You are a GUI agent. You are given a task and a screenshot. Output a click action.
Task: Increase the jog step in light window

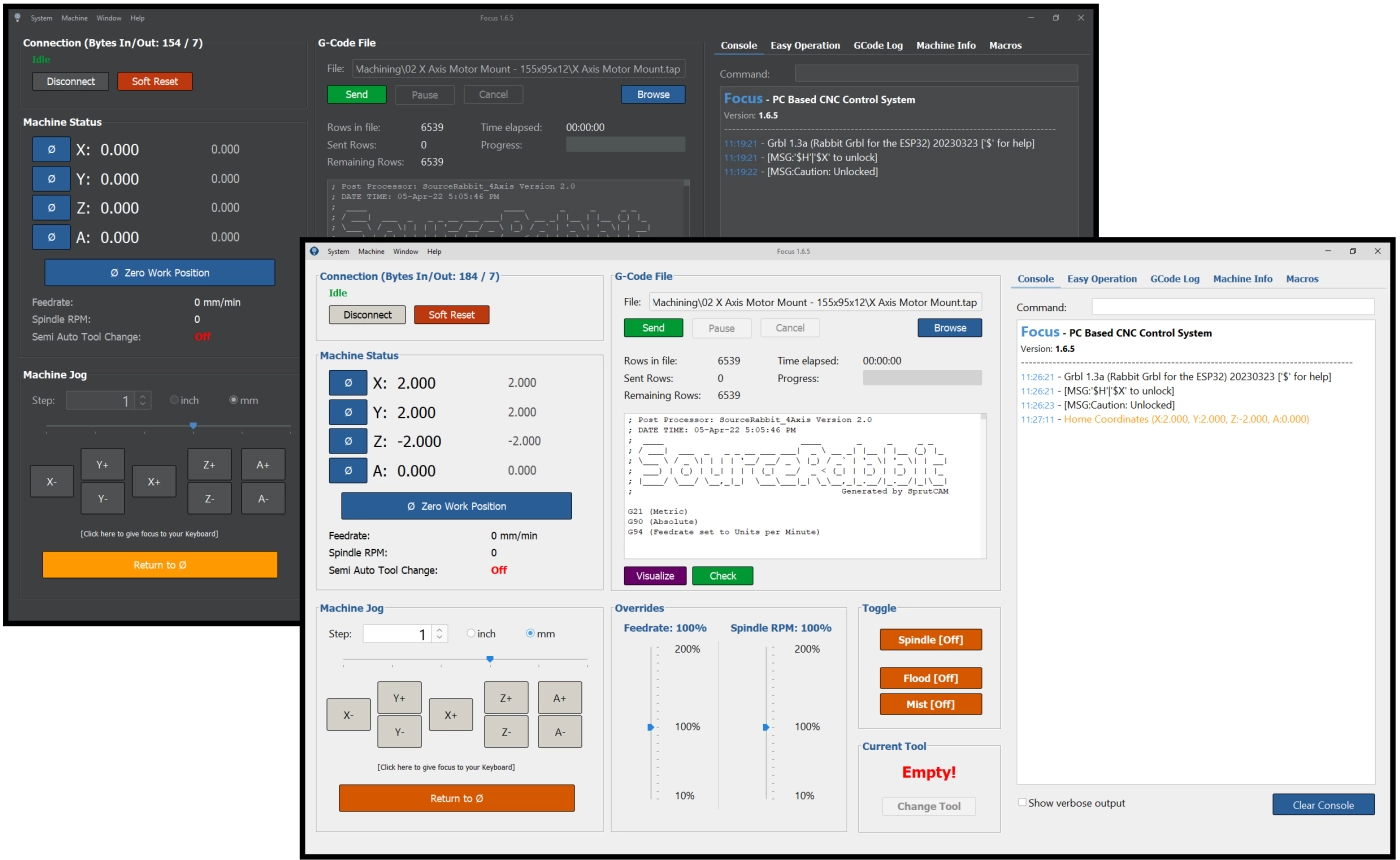coord(440,630)
